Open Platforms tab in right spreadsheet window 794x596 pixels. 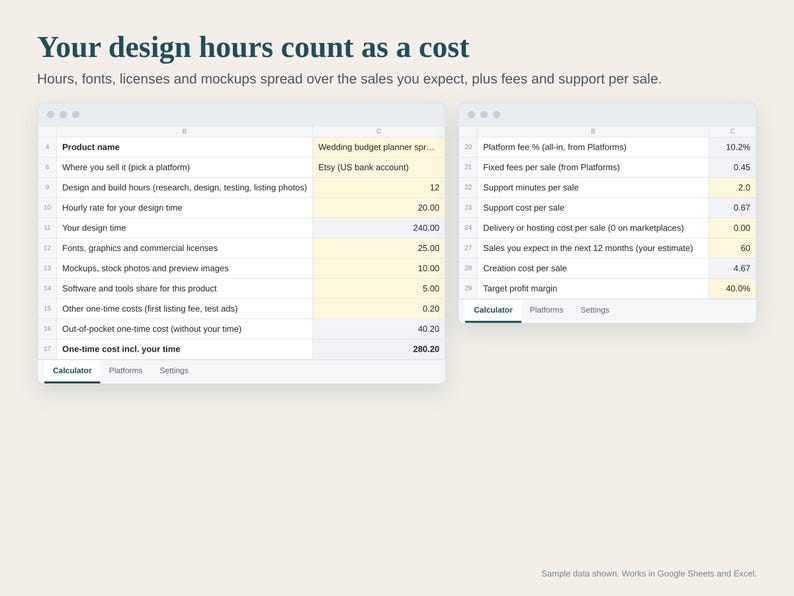[x=546, y=310]
